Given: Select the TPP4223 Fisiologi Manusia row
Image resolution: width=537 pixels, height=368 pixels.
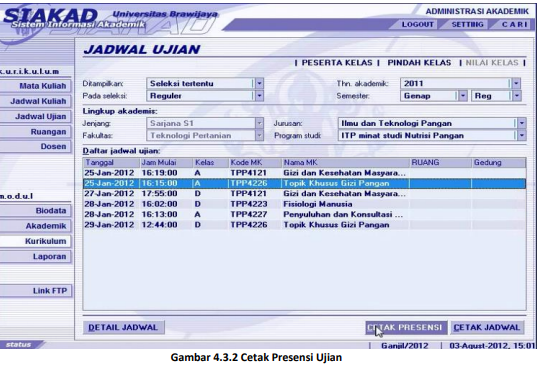Looking at the screenshot, I should (304, 204).
